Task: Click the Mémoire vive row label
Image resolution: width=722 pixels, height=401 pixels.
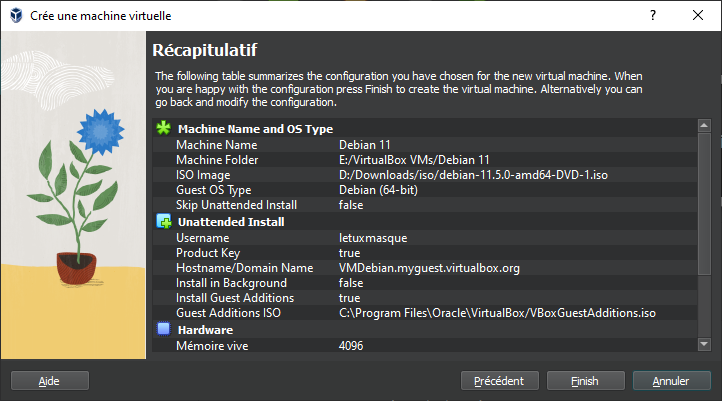Action: pyautogui.click(x=212, y=346)
